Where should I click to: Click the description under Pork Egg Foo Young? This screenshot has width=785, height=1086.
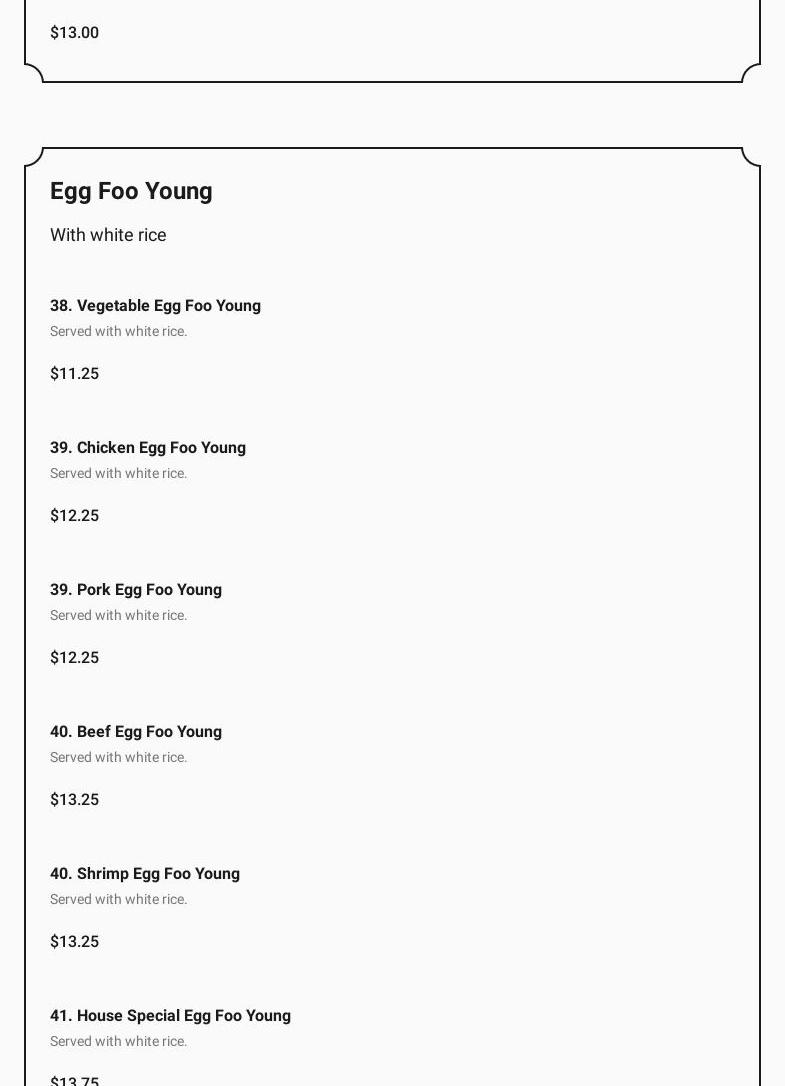tap(119, 616)
